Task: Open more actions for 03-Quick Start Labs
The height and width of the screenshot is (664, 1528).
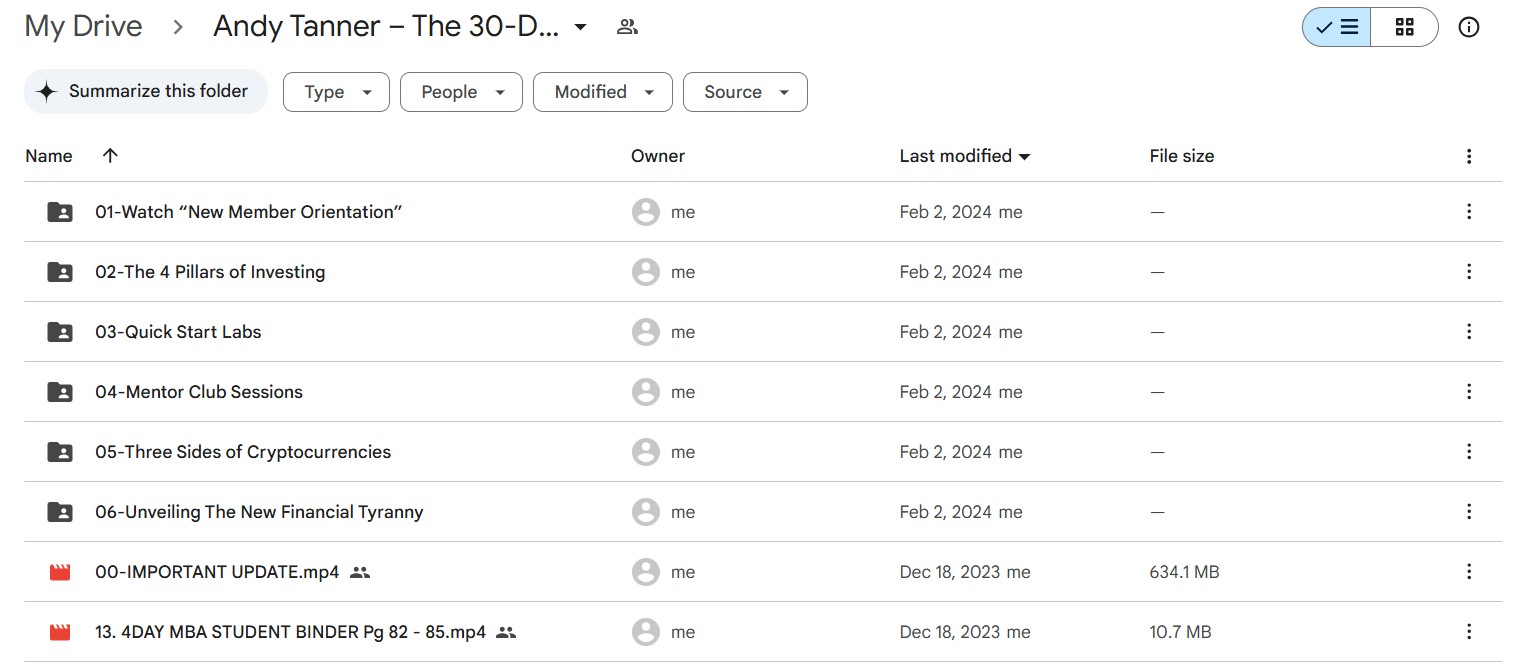Action: click(1468, 332)
